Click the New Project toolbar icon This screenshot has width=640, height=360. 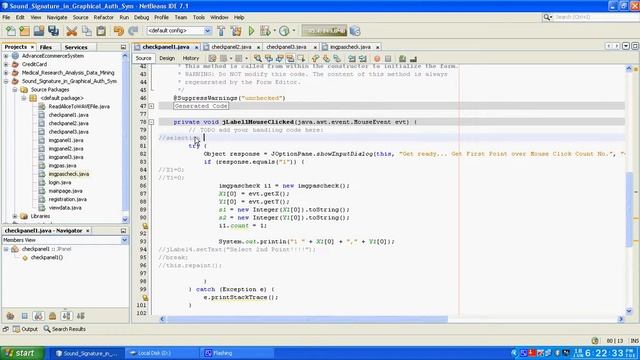pyautogui.click(x=24, y=31)
